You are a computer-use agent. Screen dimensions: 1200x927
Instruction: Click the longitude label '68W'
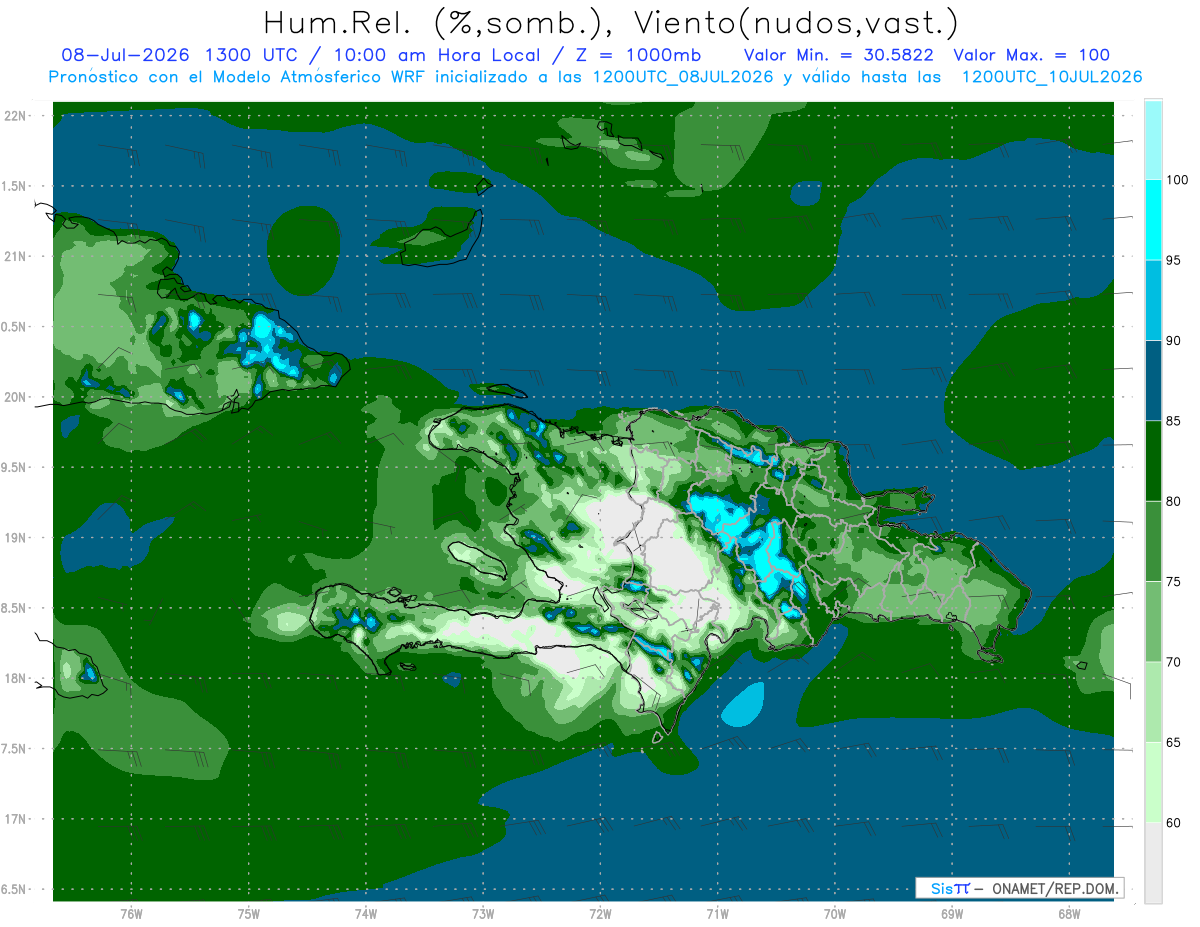point(1069,913)
